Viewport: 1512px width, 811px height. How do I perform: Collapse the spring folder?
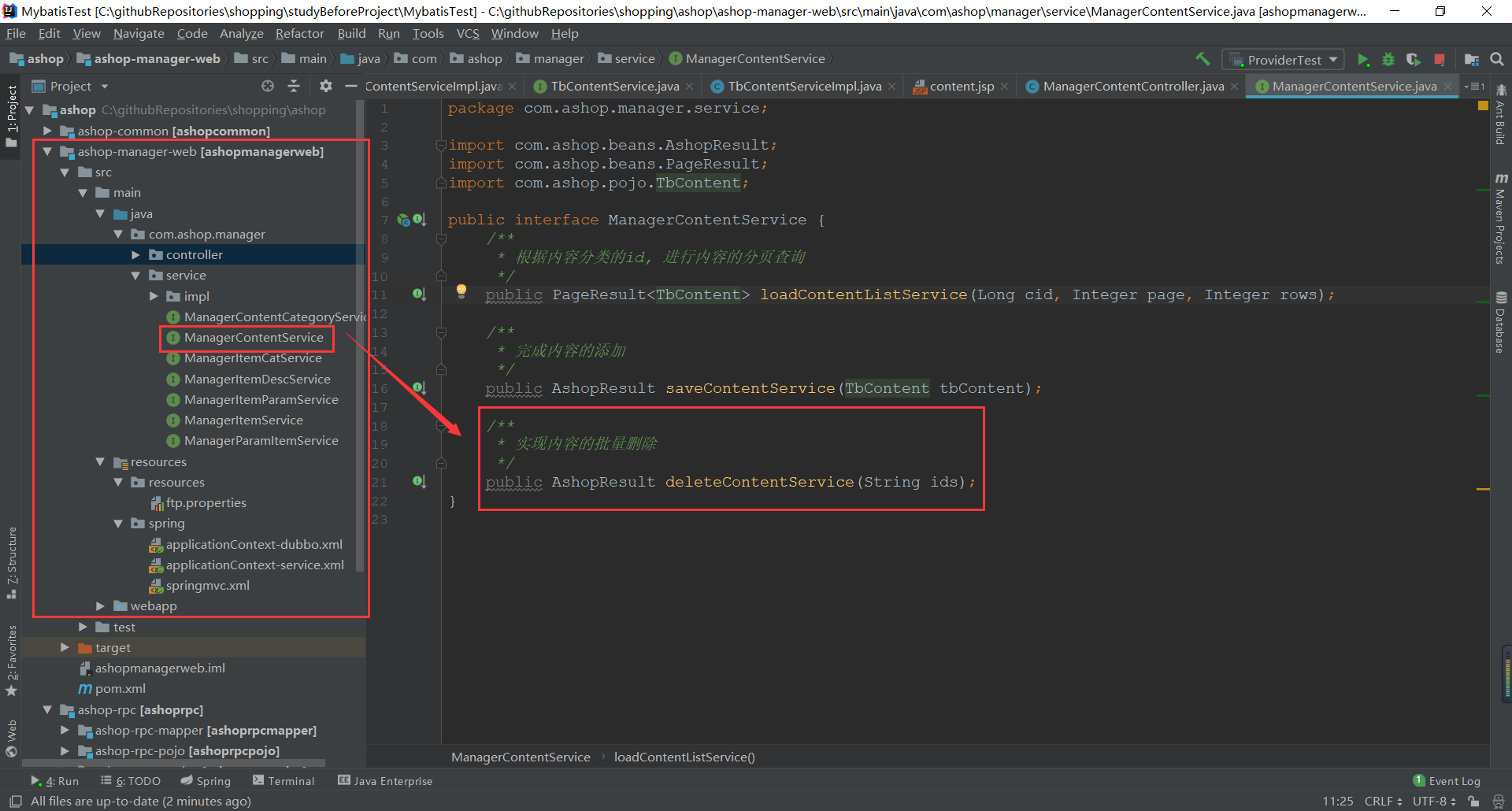[x=118, y=524]
